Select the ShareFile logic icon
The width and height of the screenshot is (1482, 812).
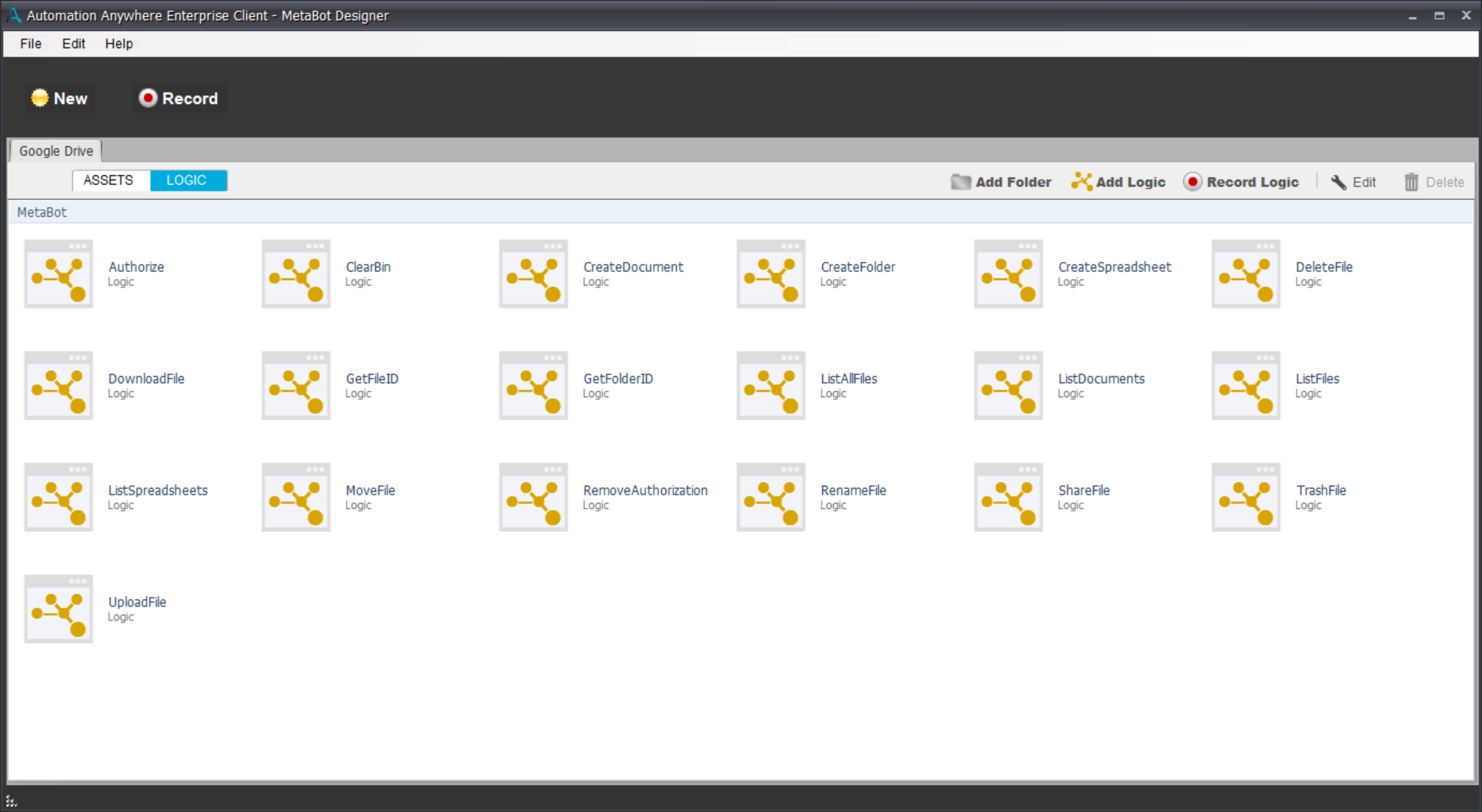click(x=1009, y=498)
